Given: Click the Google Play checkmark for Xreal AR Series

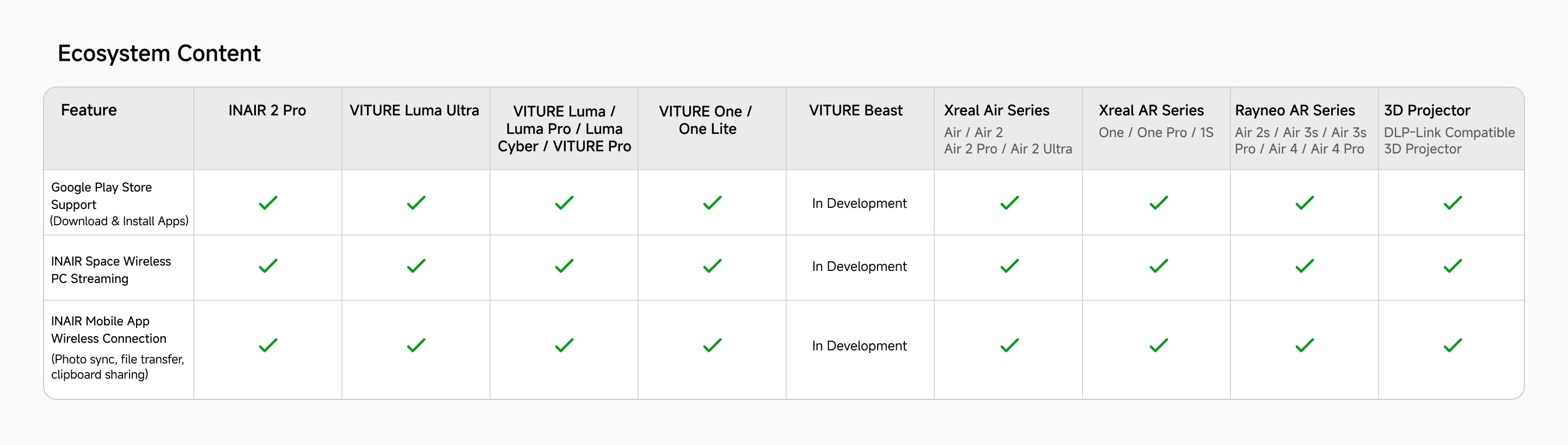Looking at the screenshot, I should 1159,202.
